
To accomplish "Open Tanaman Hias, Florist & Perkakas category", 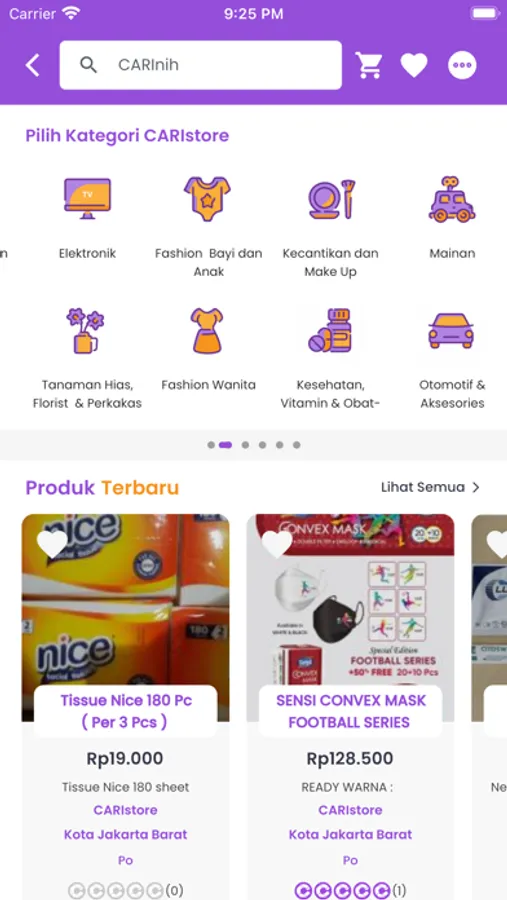I will (x=86, y=331).
